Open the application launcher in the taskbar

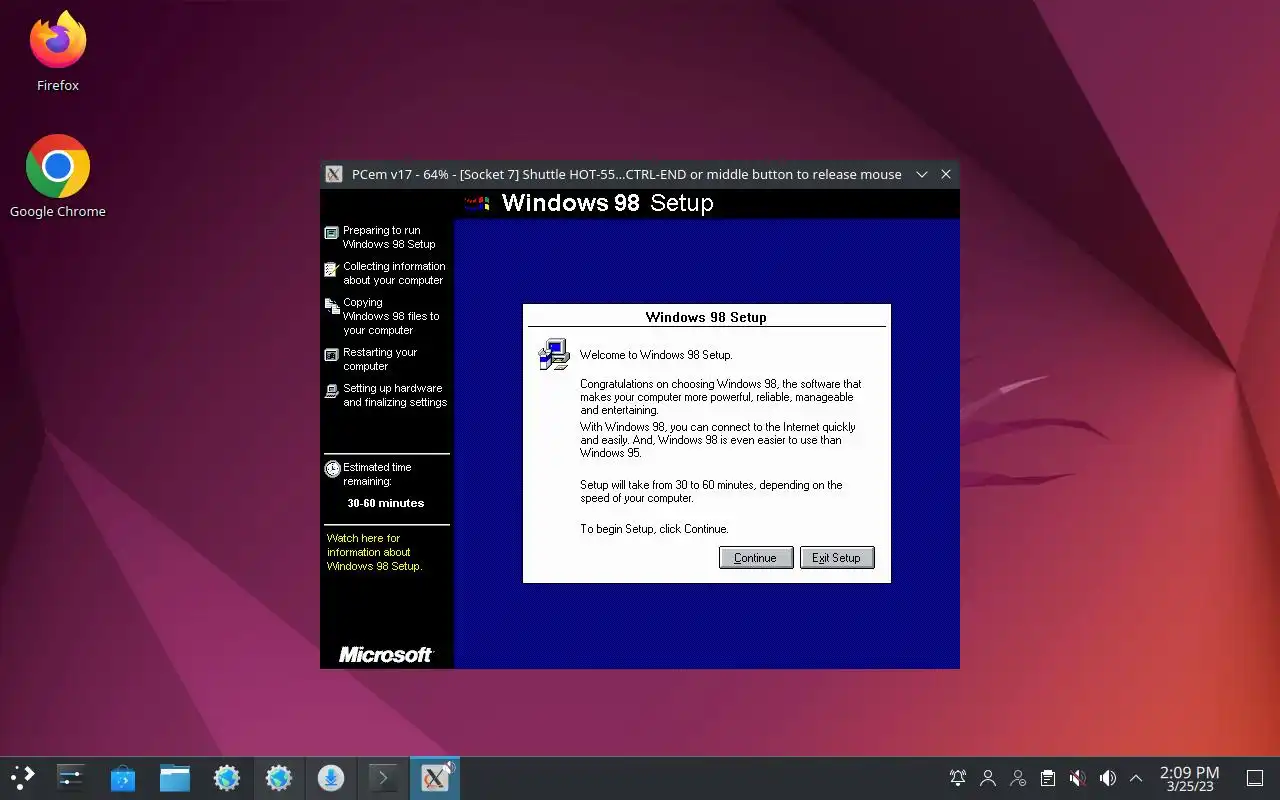coord(22,777)
